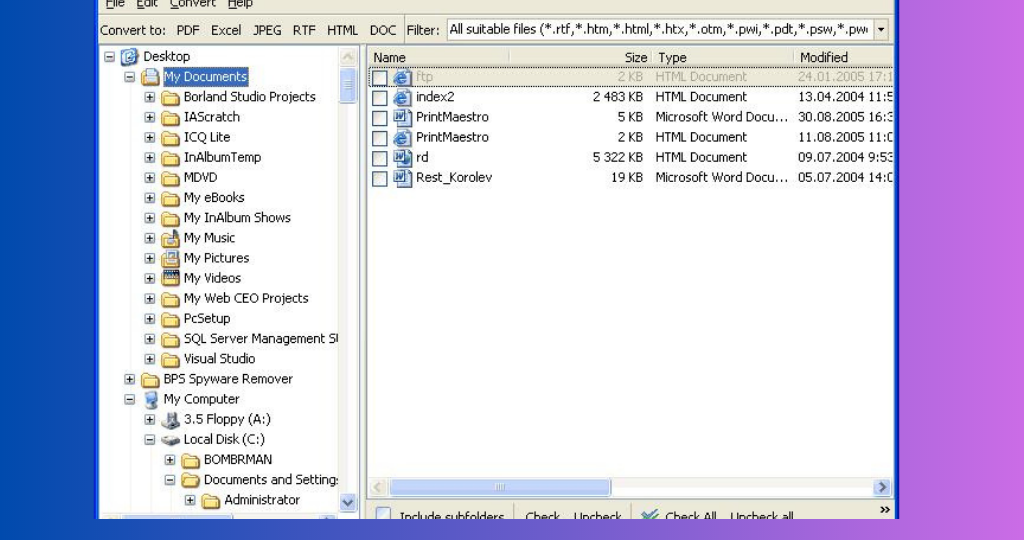Click the Desktop icon in tree

point(130,57)
